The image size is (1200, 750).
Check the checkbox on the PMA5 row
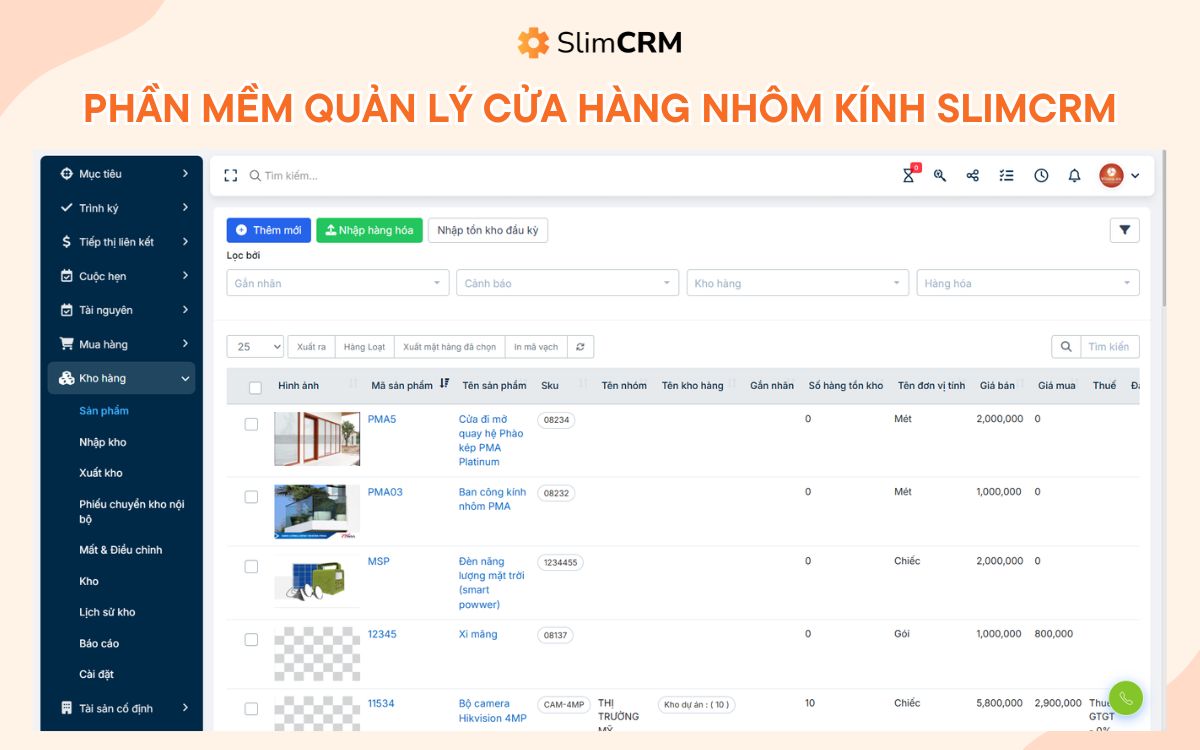[x=252, y=425]
